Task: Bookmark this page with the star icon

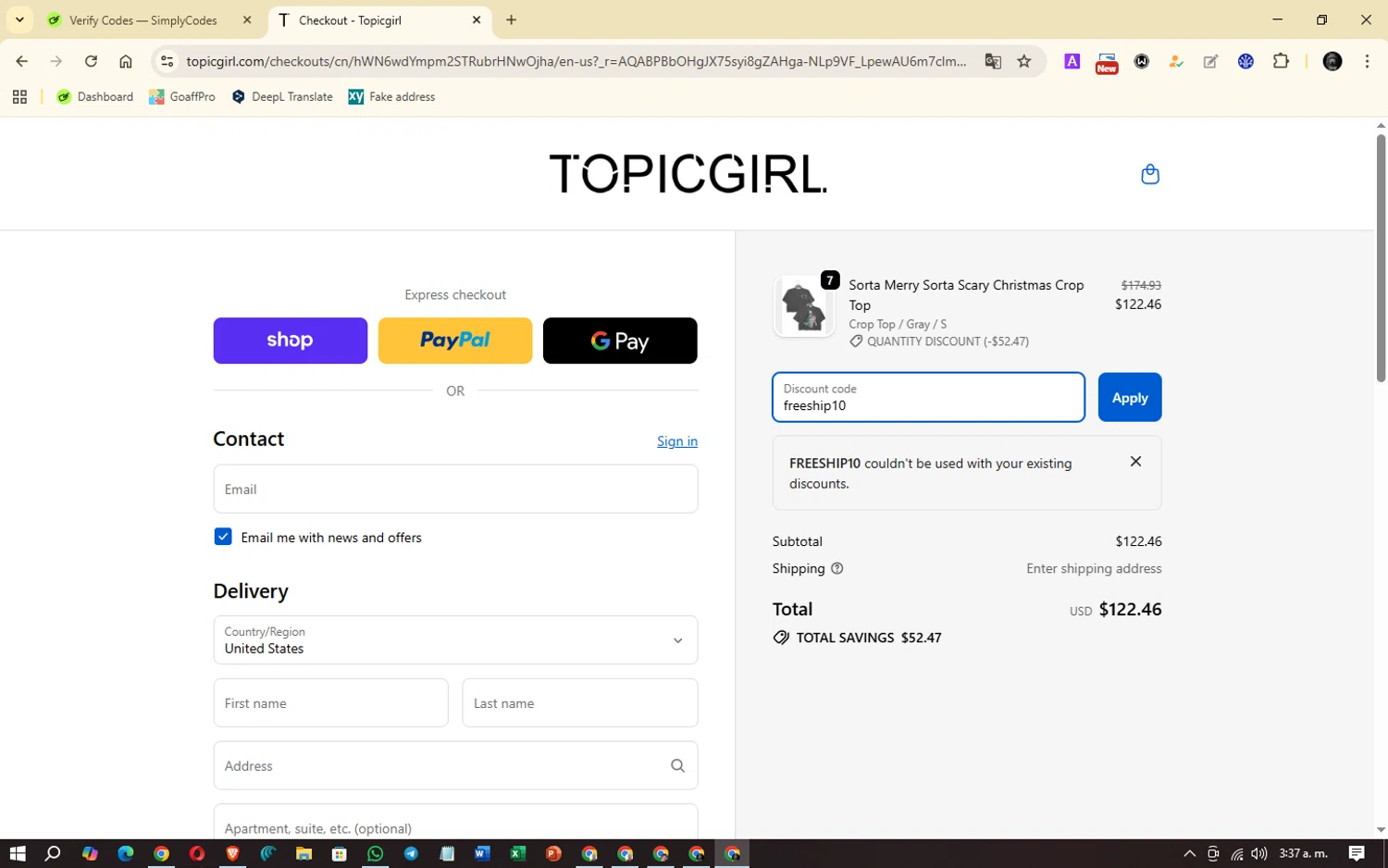Action: coord(1023,61)
